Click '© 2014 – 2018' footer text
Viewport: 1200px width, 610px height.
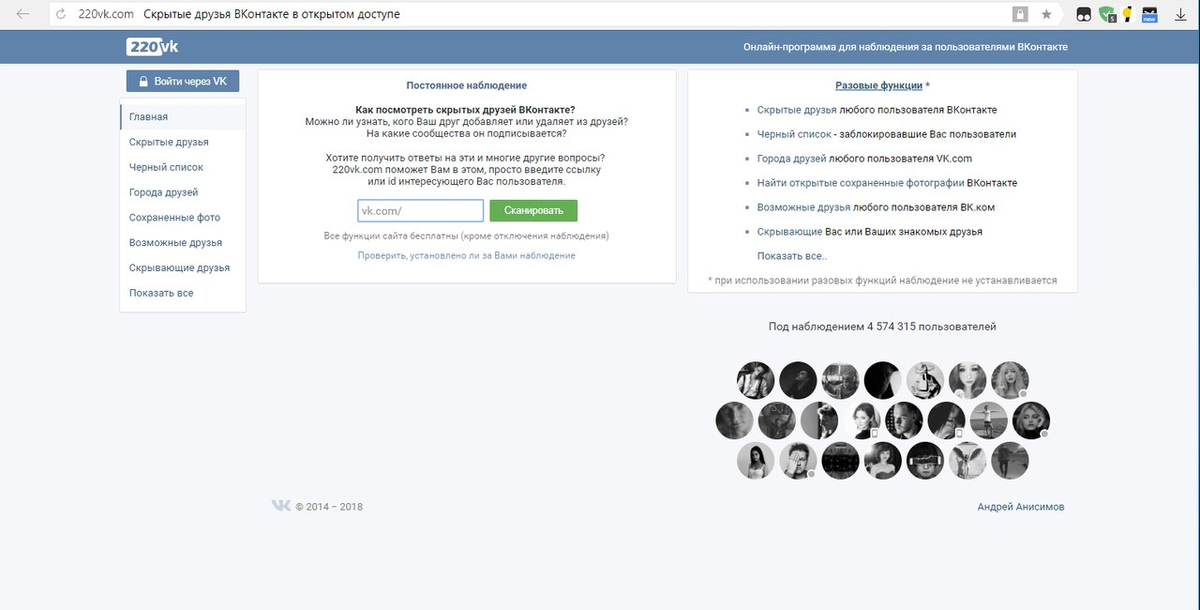click(329, 507)
